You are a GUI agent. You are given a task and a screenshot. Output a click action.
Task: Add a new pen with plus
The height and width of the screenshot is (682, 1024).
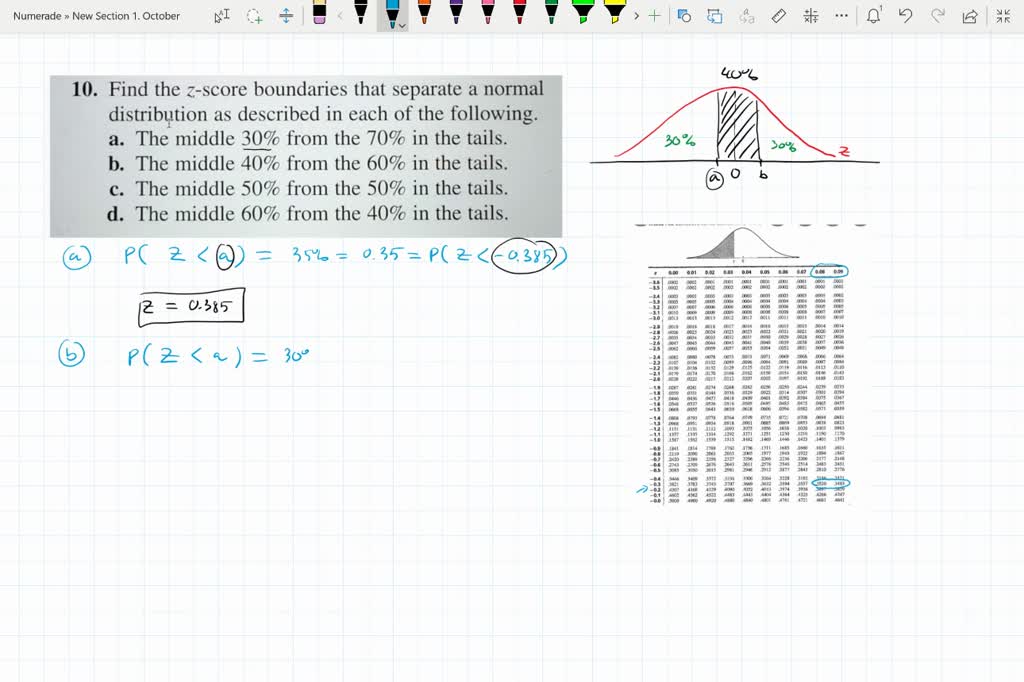tap(654, 16)
